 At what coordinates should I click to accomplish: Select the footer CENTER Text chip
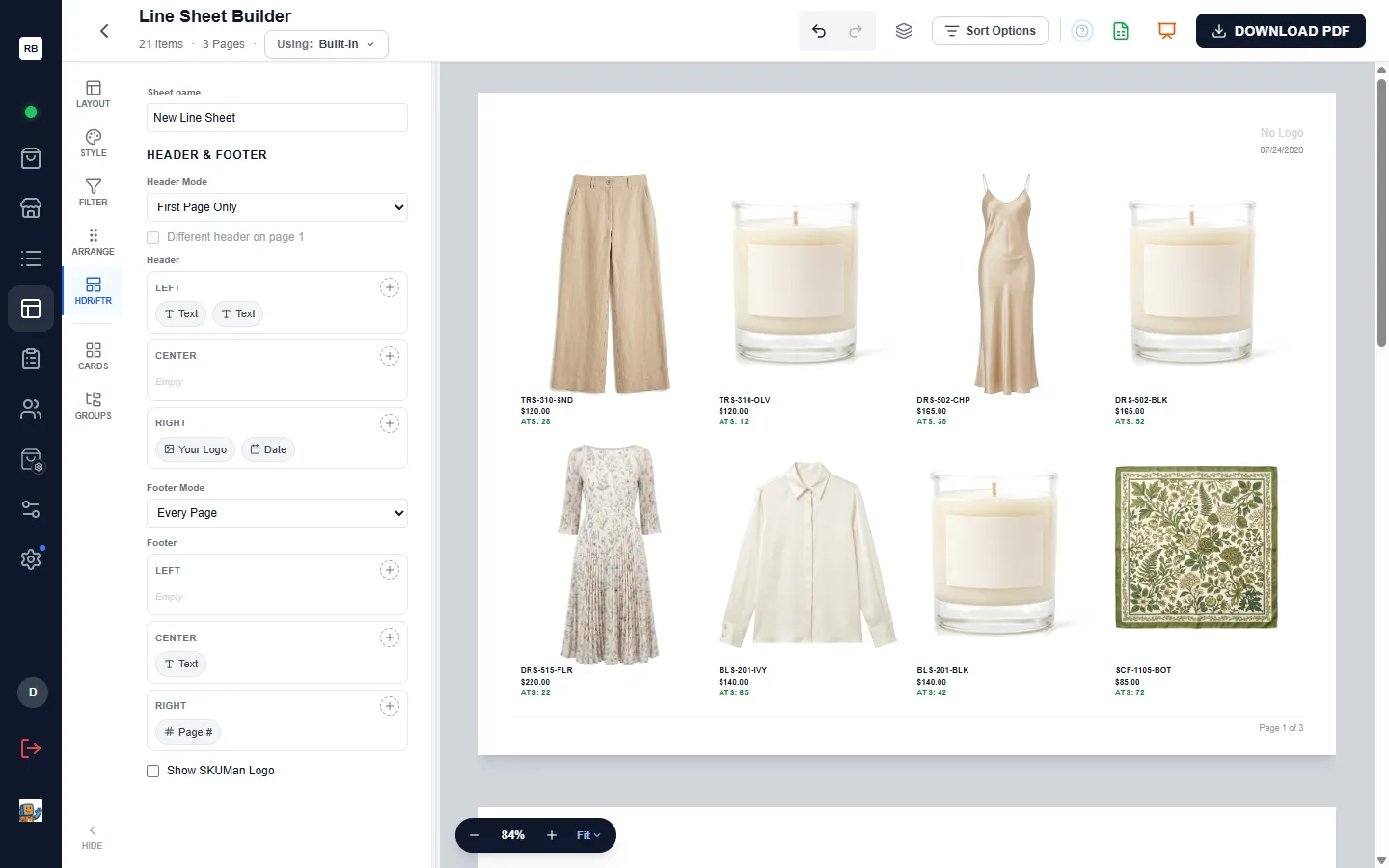click(180, 664)
